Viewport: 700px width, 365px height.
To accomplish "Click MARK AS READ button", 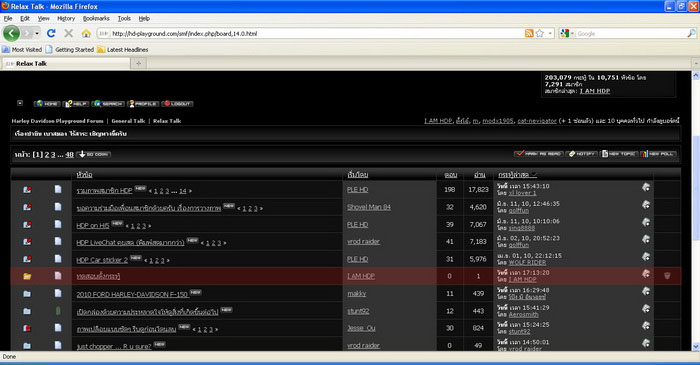I will [538, 154].
